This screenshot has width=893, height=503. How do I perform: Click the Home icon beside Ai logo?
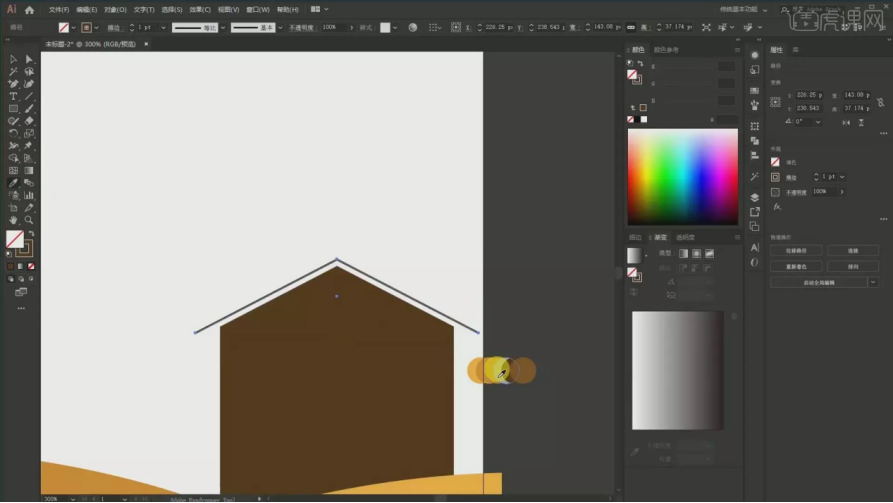pos(29,9)
